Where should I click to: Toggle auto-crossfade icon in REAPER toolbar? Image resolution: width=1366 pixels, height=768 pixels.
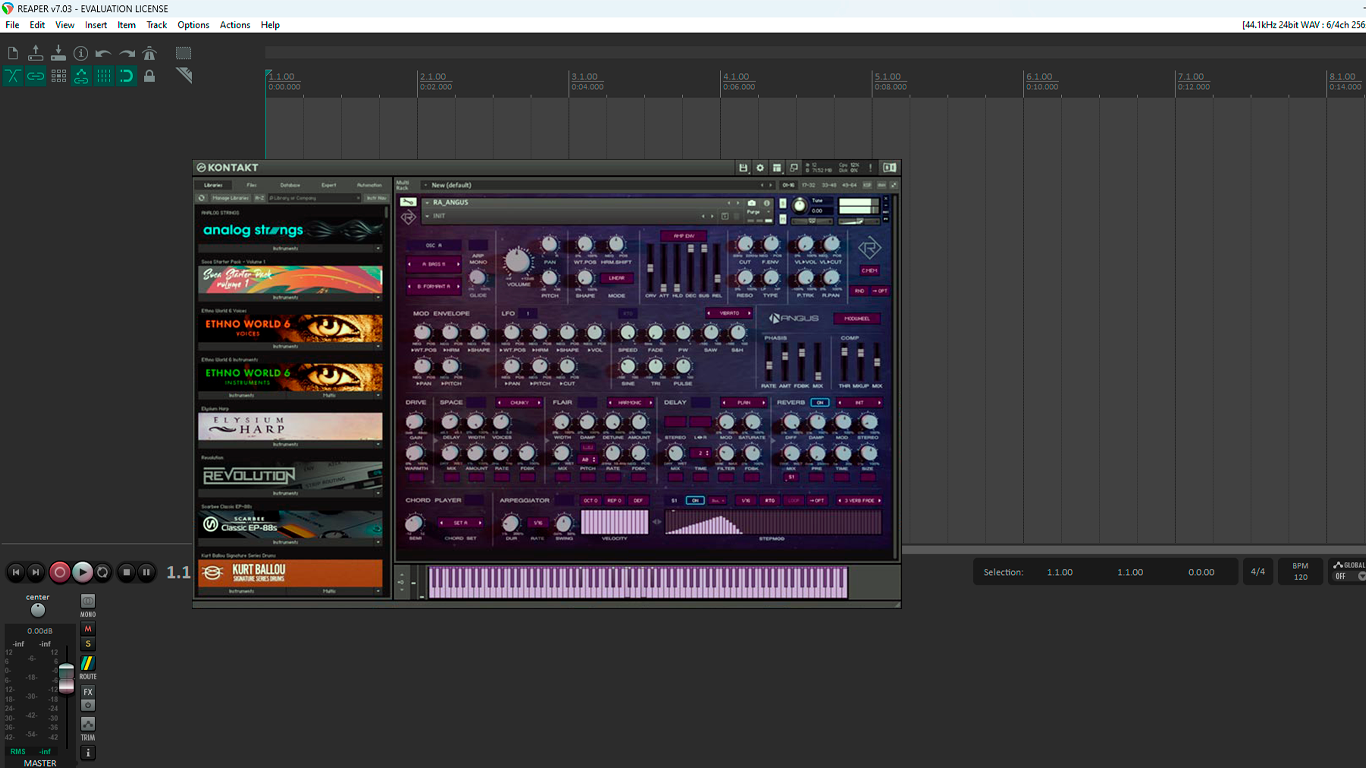(13, 76)
